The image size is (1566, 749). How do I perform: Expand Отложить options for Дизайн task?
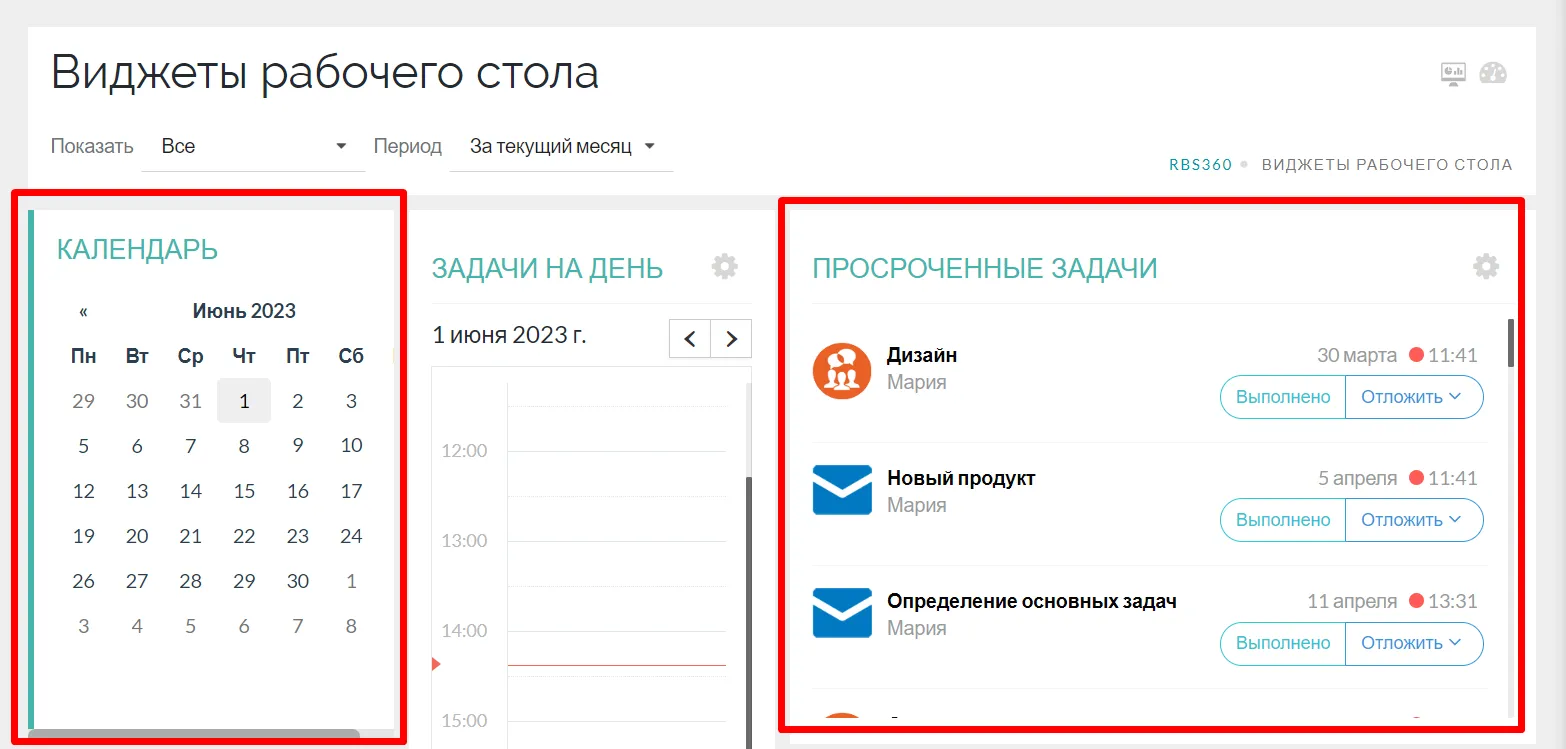pyautogui.click(x=1412, y=397)
